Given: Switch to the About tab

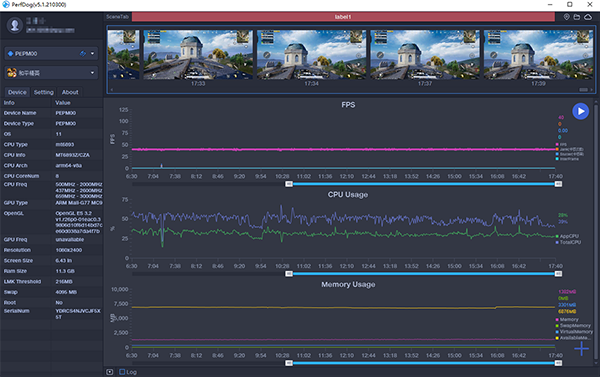Looking at the screenshot, I should (x=70, y=92).
